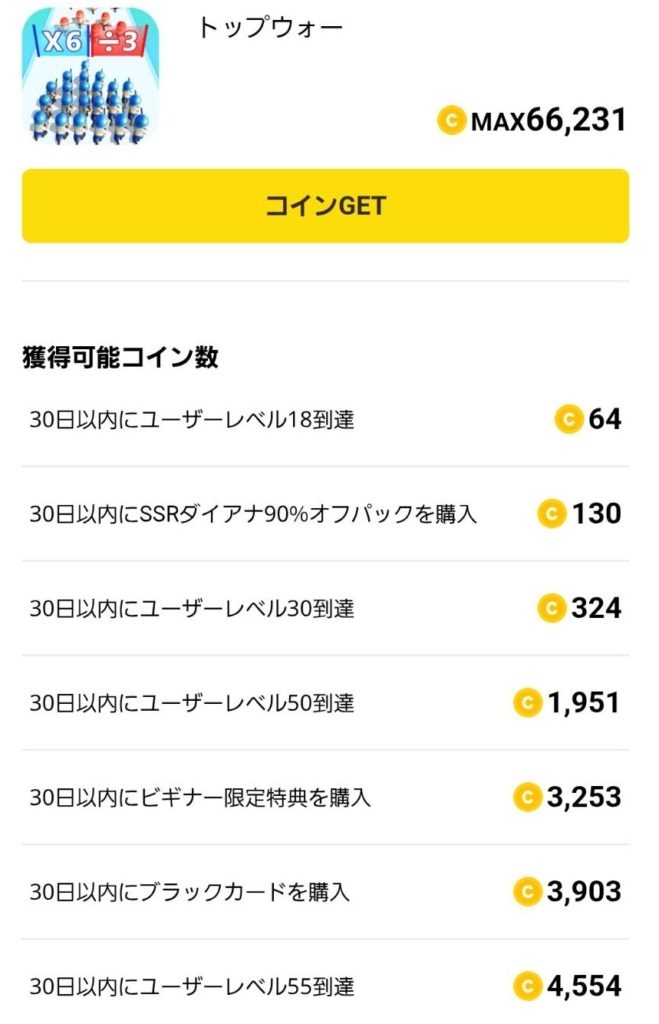The height and width of the screenshot is (1024, 659).
Task: Select the ユーザーレベル18到達 mission row
Action: (x=192, y=420)
